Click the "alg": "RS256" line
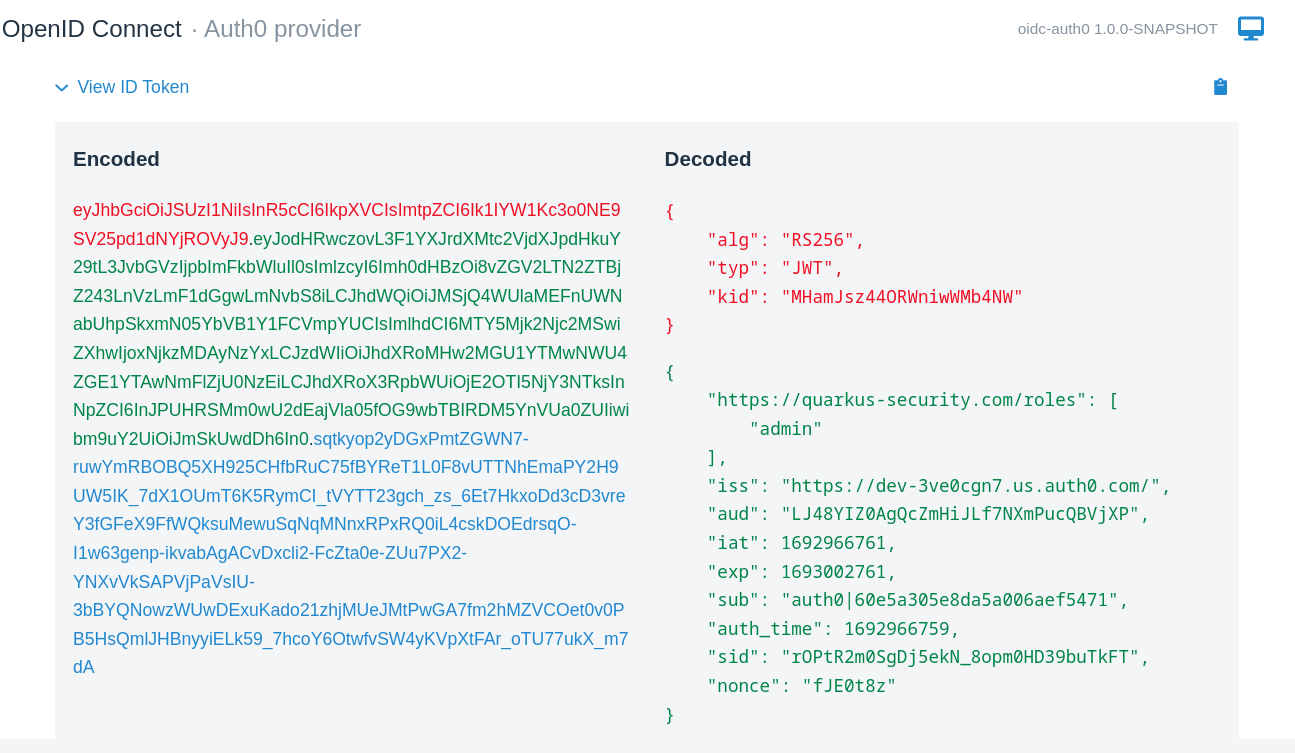This screenshot has width=1295, height=753. (x=785, y=240)
